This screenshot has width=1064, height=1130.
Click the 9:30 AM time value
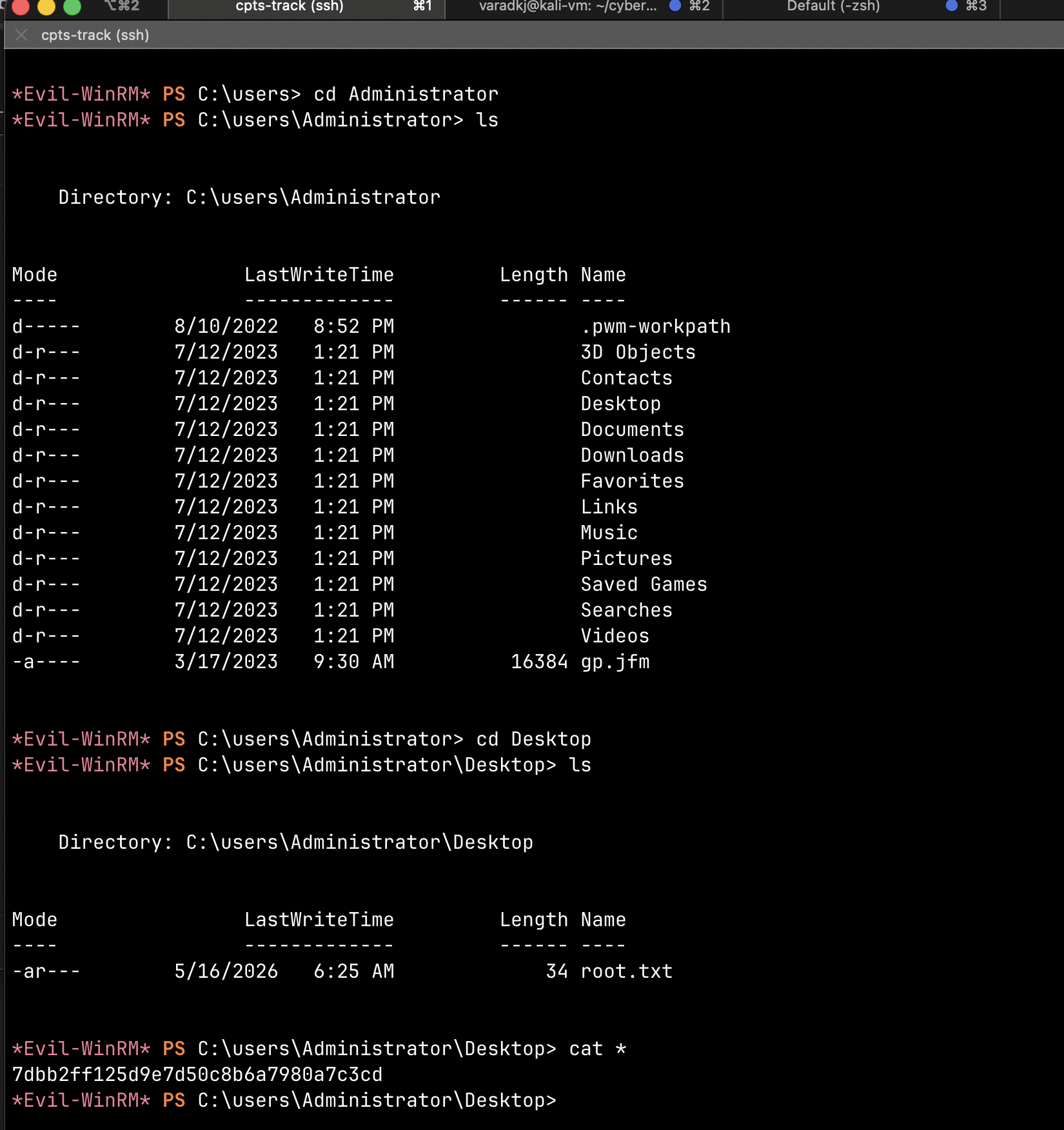pos(354,662)
